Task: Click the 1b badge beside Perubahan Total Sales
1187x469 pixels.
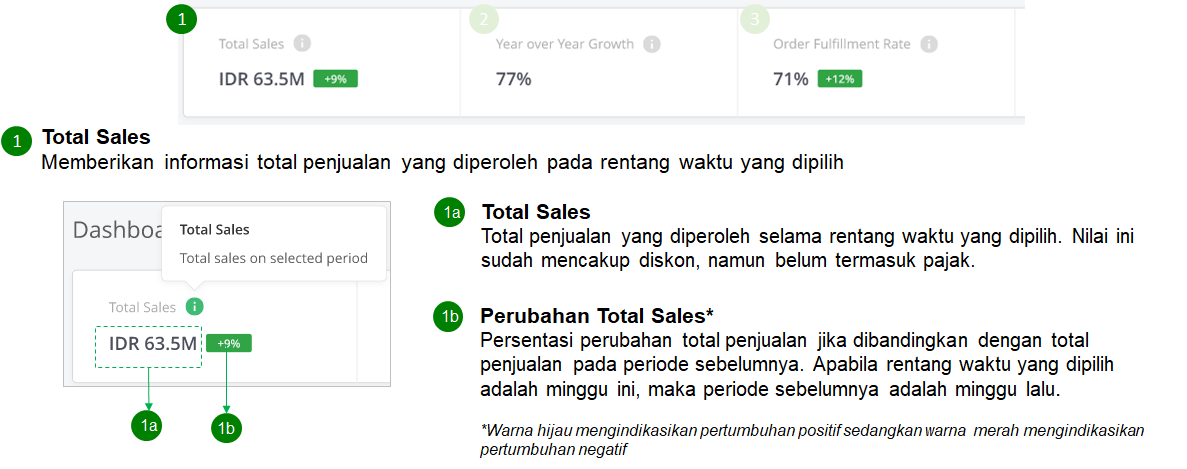Action: coord(449,316)
